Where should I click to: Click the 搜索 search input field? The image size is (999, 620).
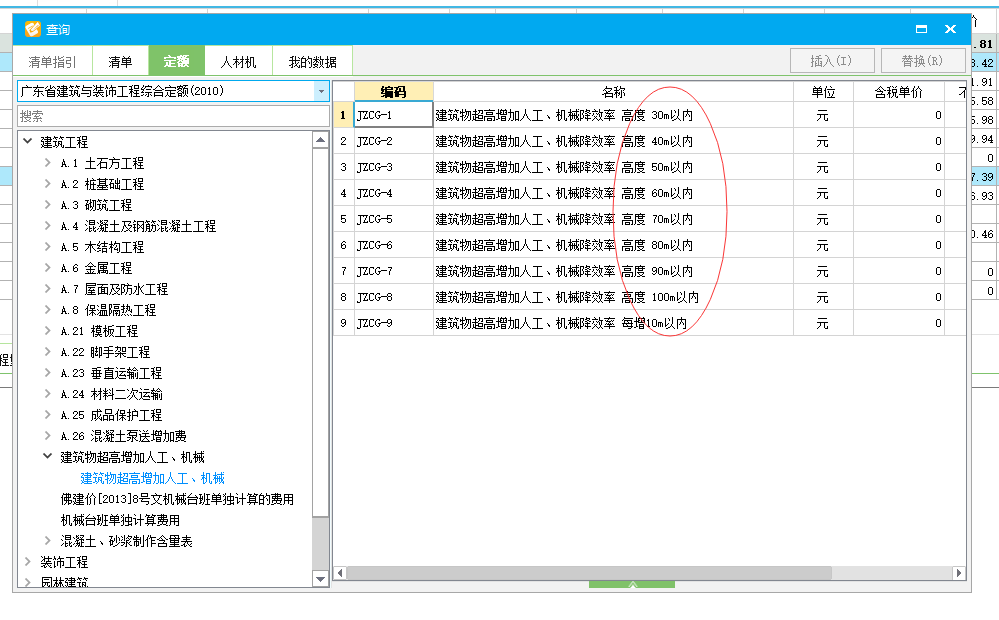pos(173,117)
